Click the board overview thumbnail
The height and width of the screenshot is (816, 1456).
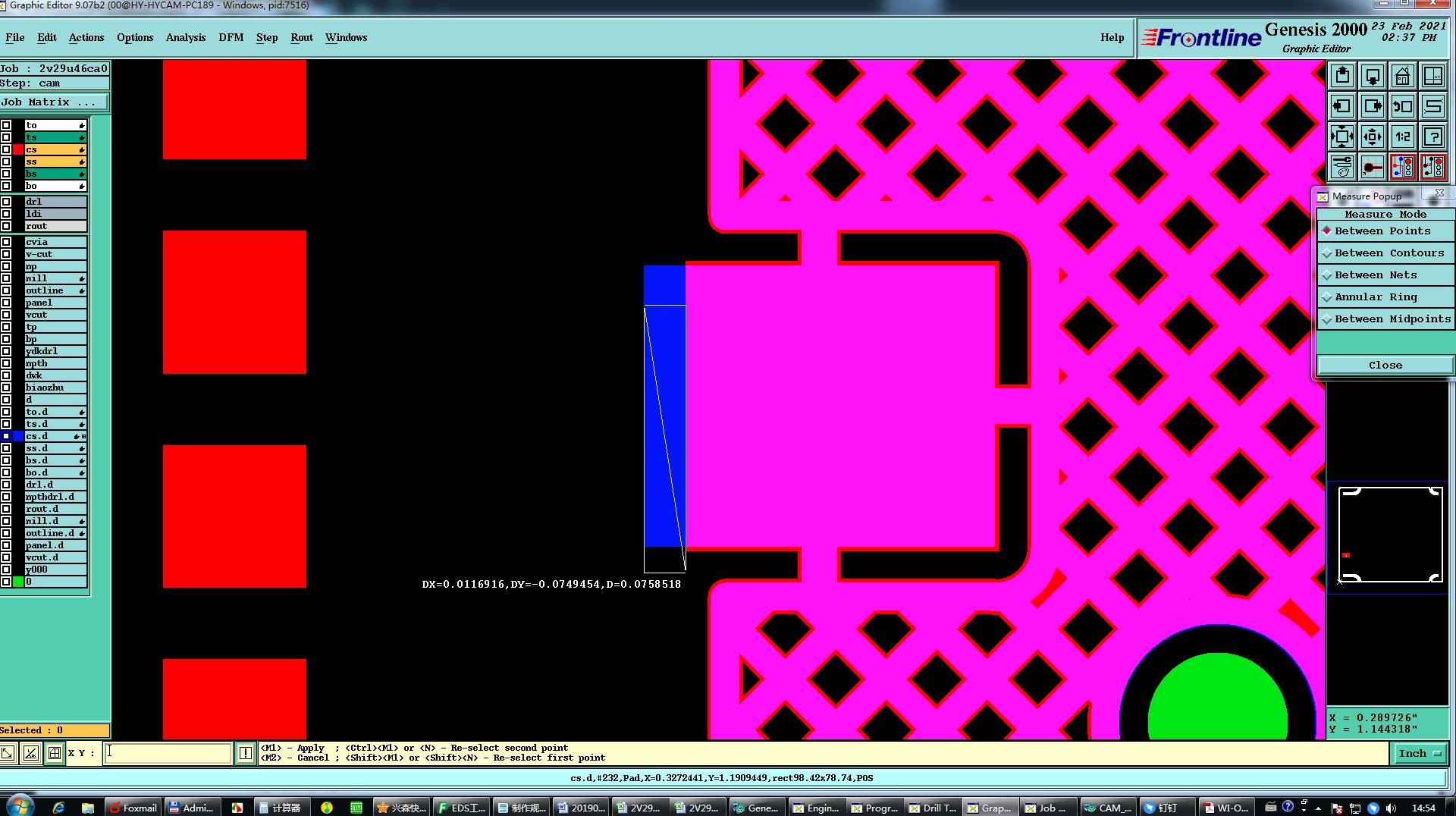click(x=1390, y=535)
